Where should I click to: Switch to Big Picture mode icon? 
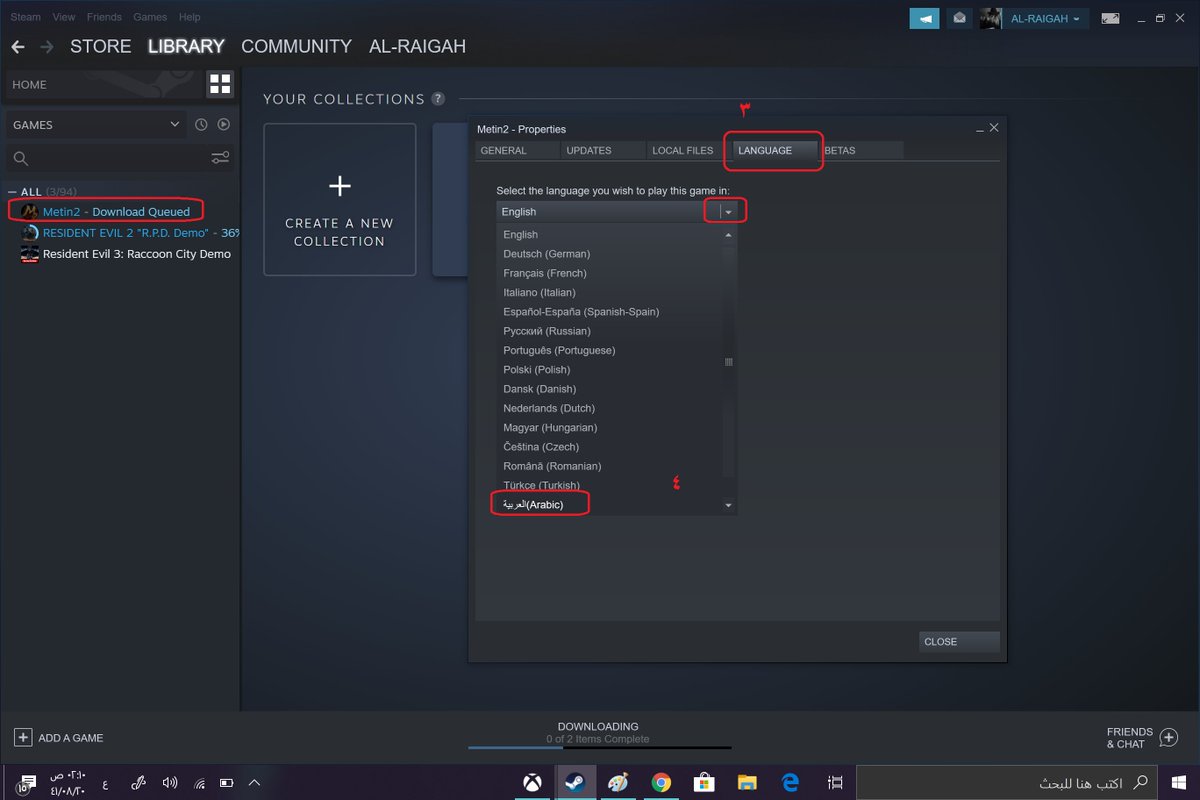[x=1111, y=18]
